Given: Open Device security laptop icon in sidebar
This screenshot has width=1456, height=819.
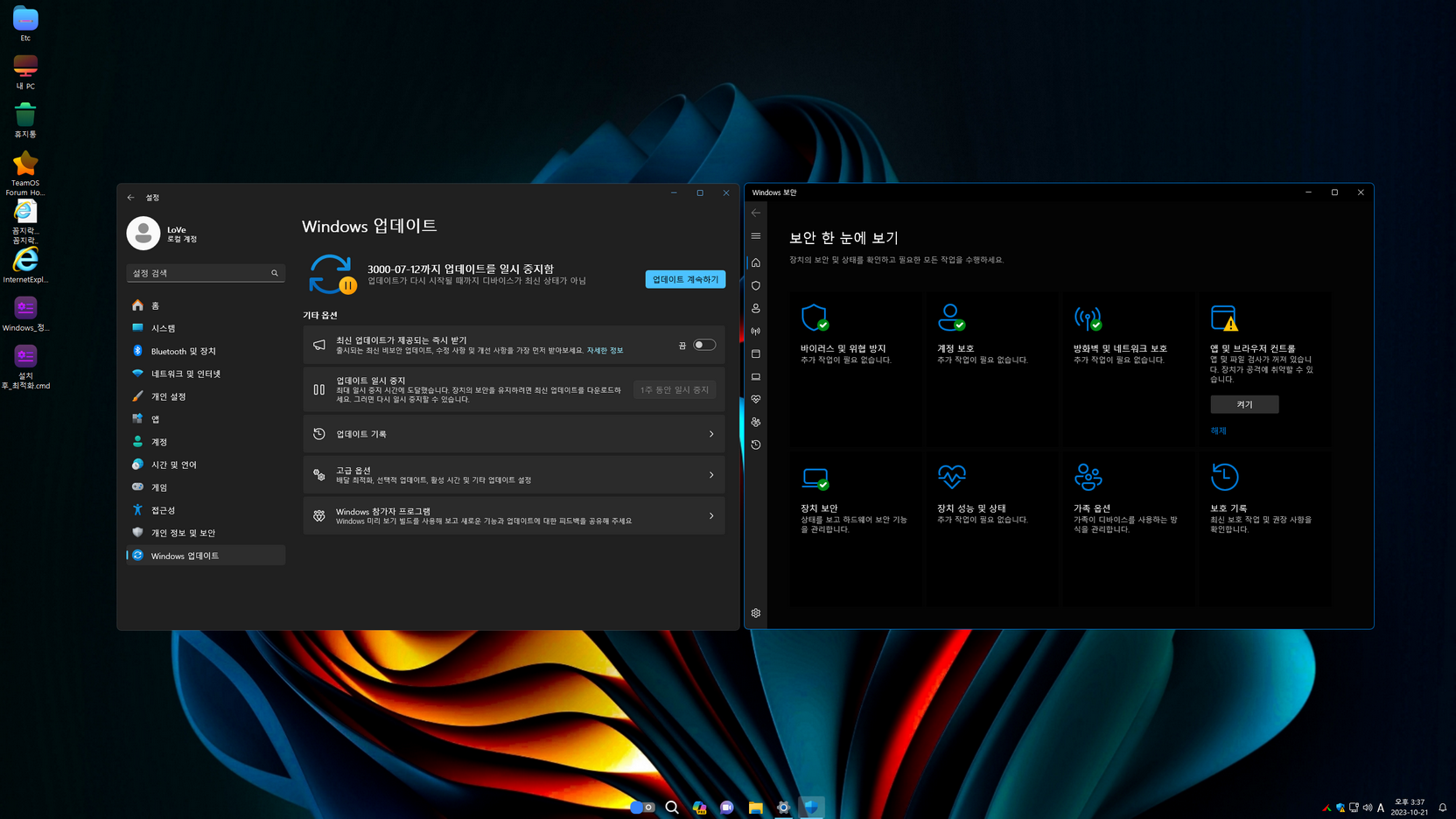Looking at the screenshot, I should point(756,376).
